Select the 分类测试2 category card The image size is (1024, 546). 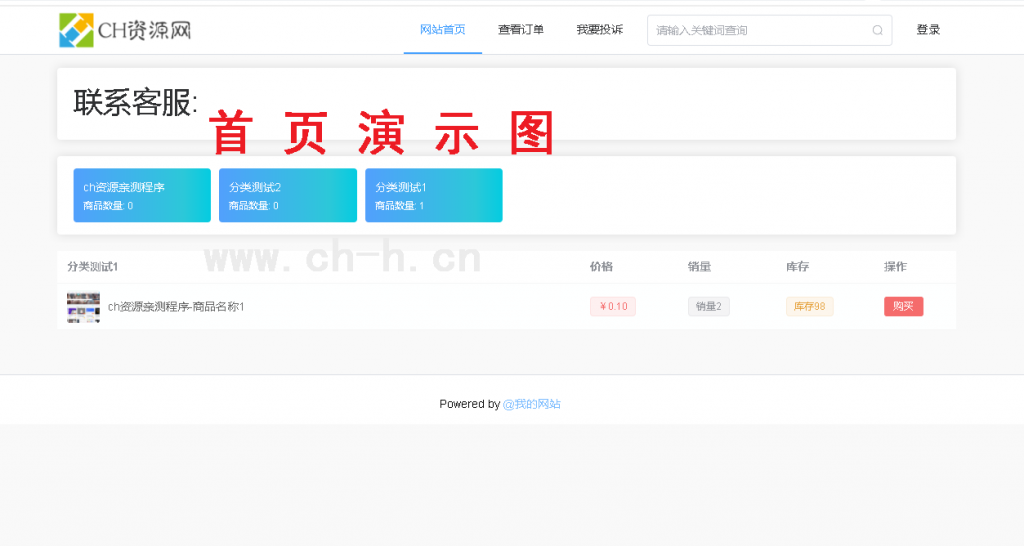[x=288, y=195]
